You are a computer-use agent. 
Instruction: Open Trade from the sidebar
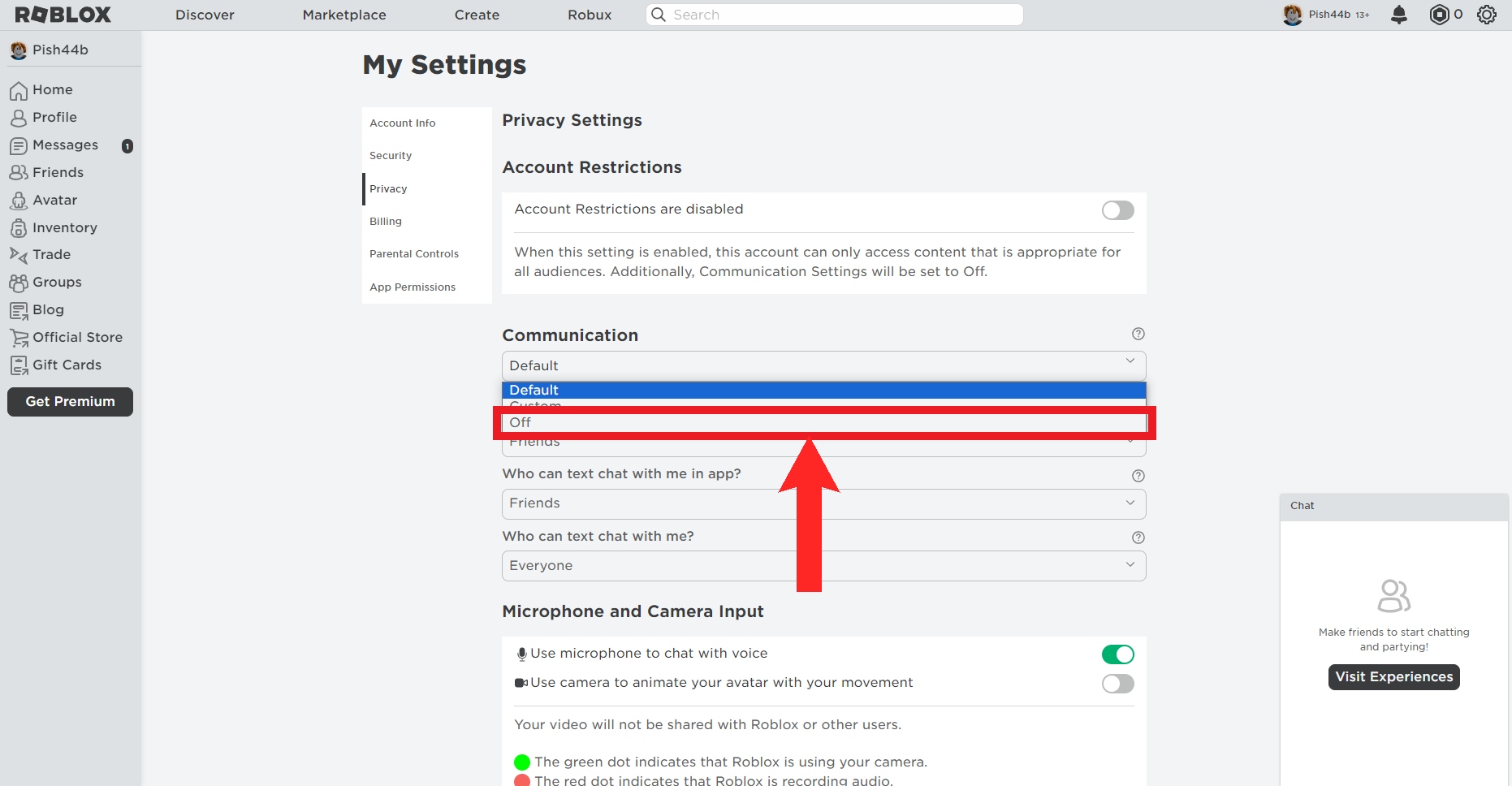click(x=51, y=255)
